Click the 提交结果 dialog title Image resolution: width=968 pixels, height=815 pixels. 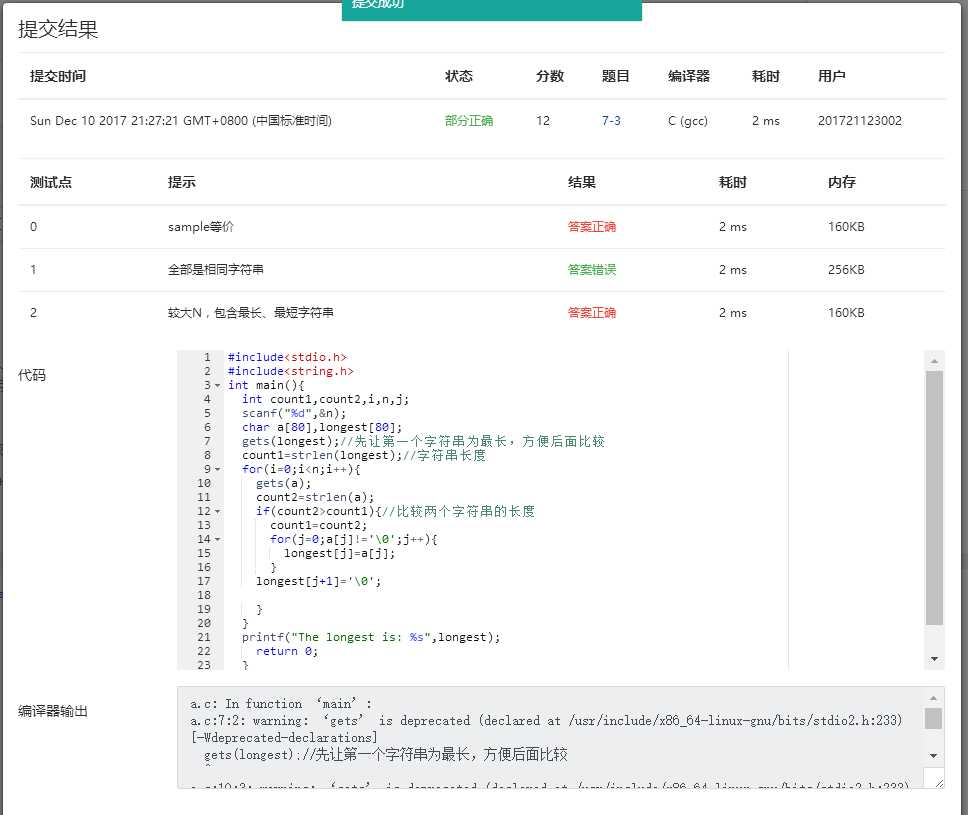58,29
